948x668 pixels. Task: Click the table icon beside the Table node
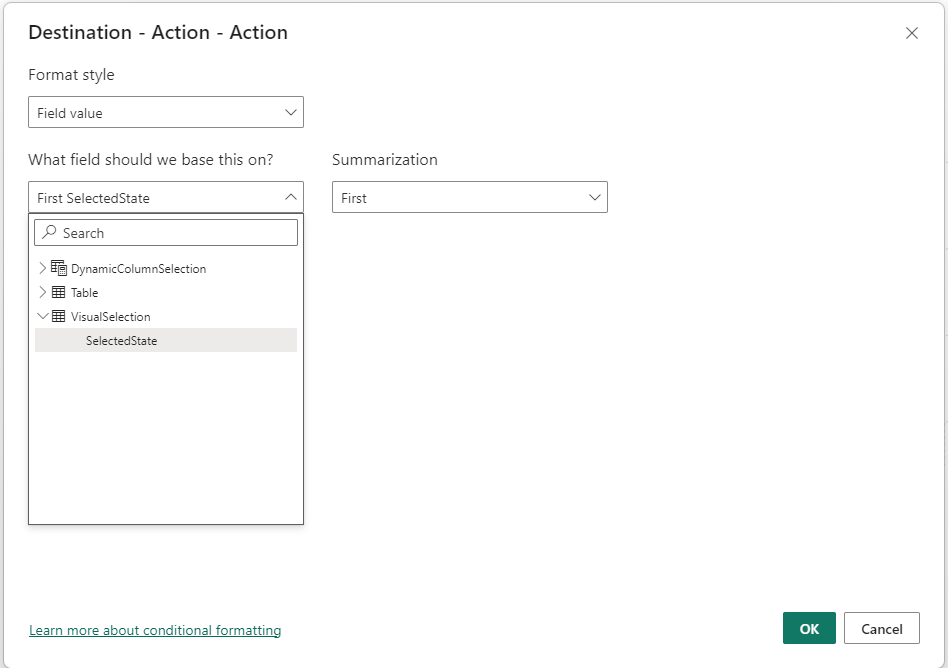[x=58, y=292]
